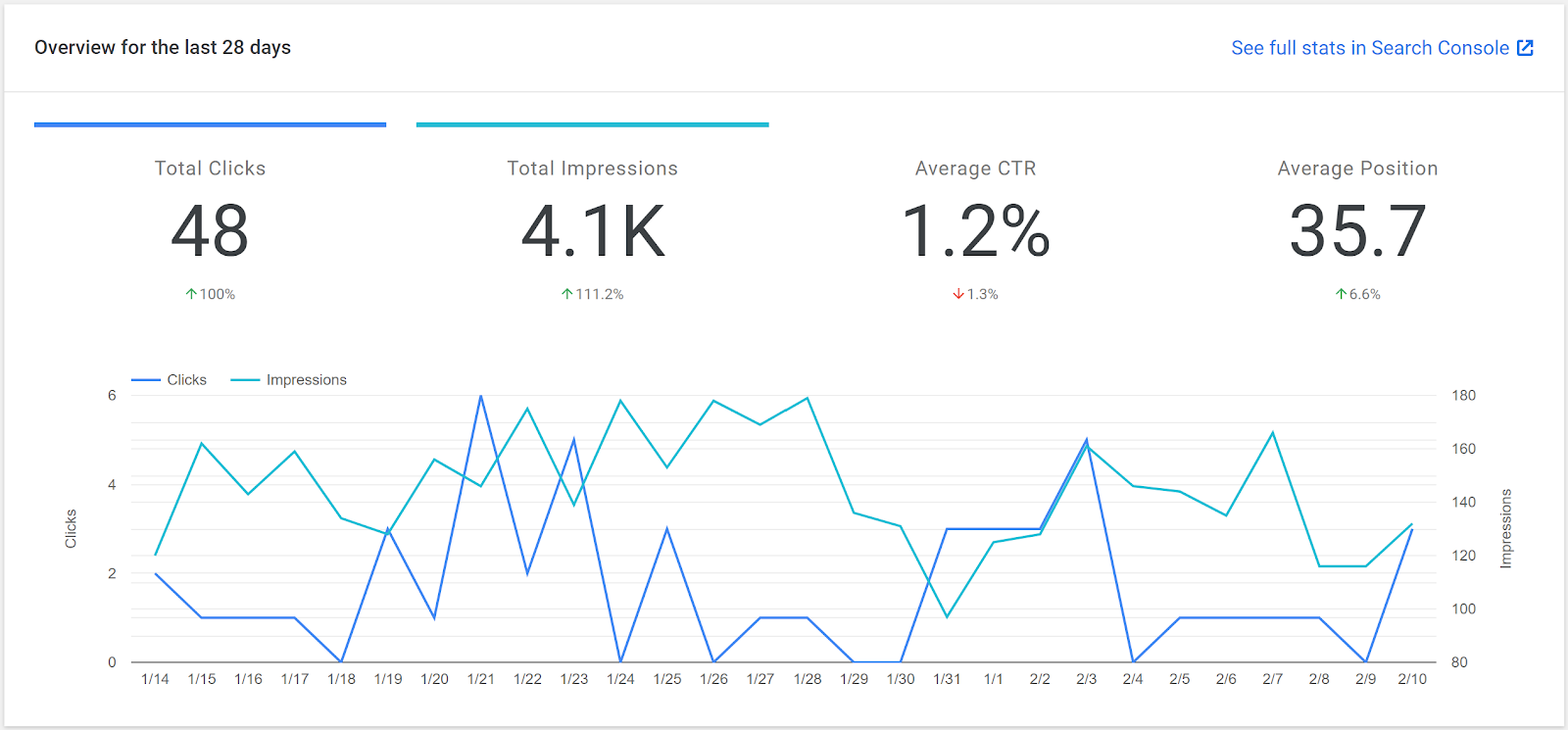
Task: Click the 1/14 date label on axis
Action: pyautogui.click(x=155, y=679)
